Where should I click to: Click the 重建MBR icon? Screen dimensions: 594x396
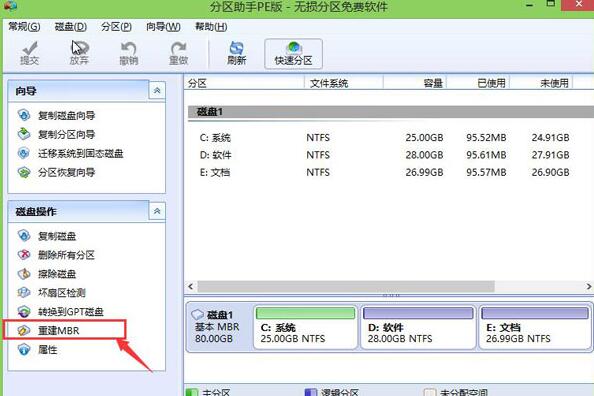click(24, 330)
